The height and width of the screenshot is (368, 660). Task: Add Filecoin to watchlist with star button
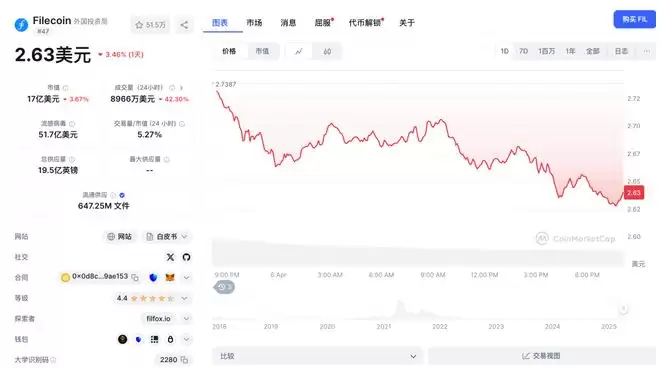150,25
